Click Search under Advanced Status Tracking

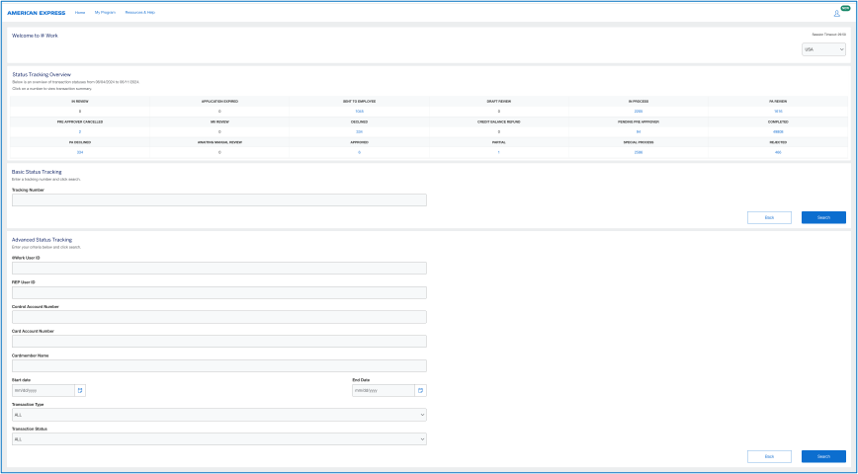pos(823,456)
